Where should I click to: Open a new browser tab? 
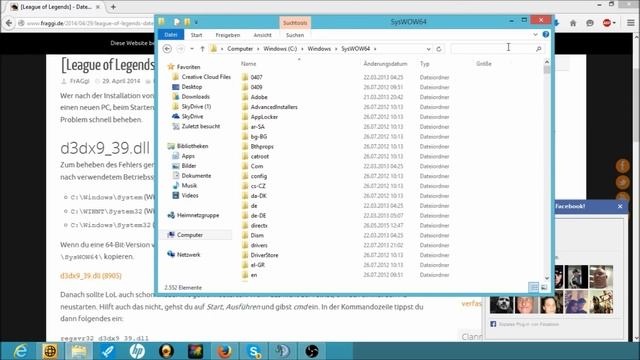point(113,7)
